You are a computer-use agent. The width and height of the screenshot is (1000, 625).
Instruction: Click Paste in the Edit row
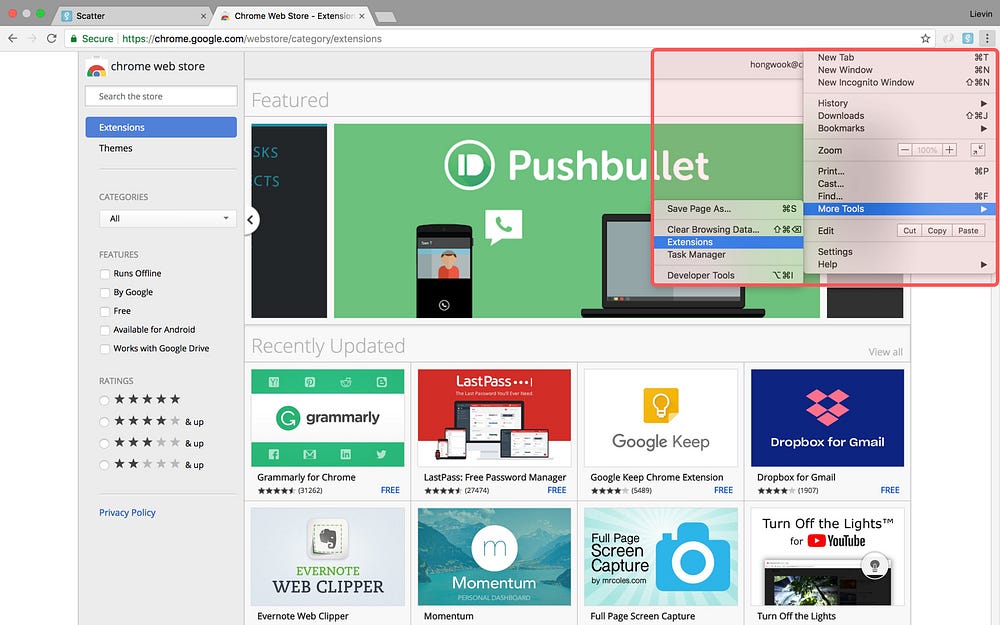(968, 231)
